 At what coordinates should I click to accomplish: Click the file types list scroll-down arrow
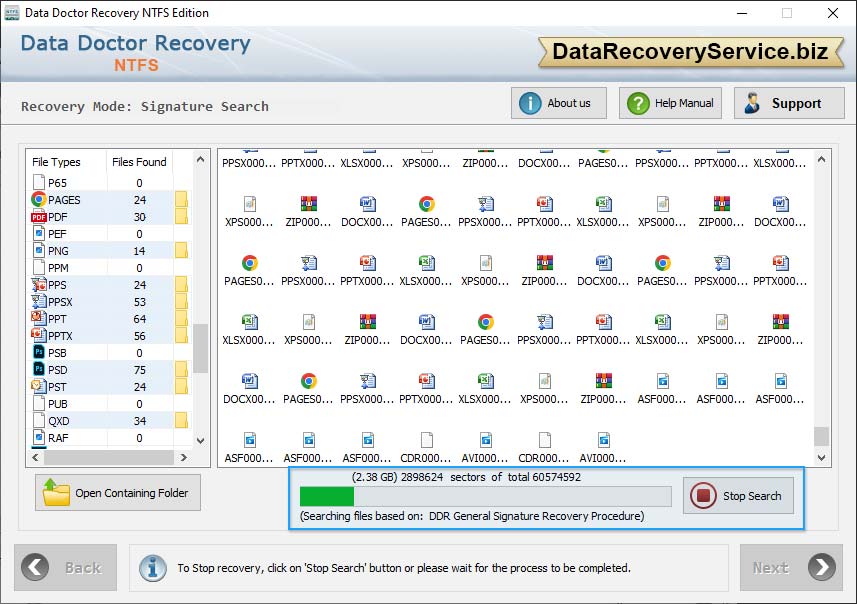tap(201, 441)
